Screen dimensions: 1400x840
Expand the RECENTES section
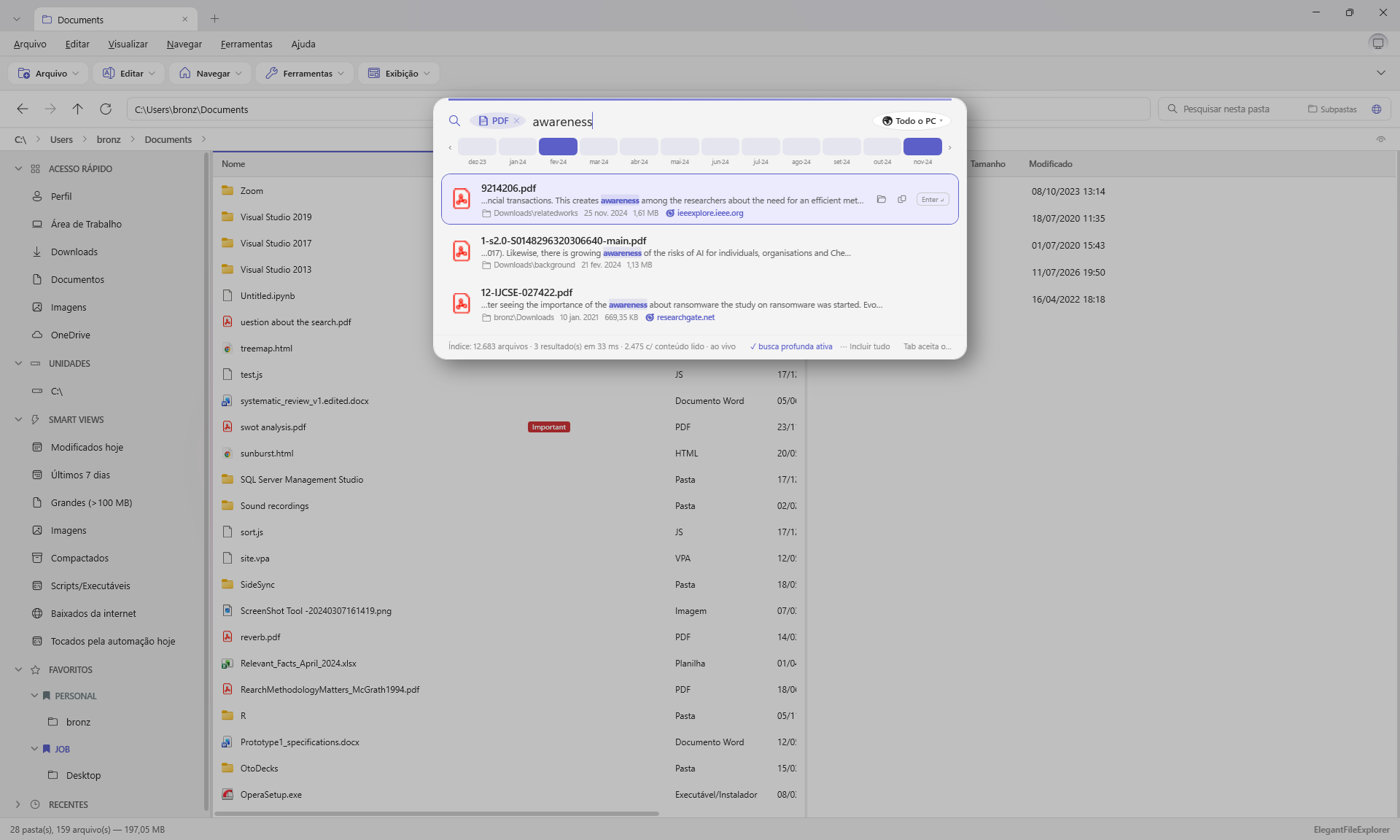point(19,804)
